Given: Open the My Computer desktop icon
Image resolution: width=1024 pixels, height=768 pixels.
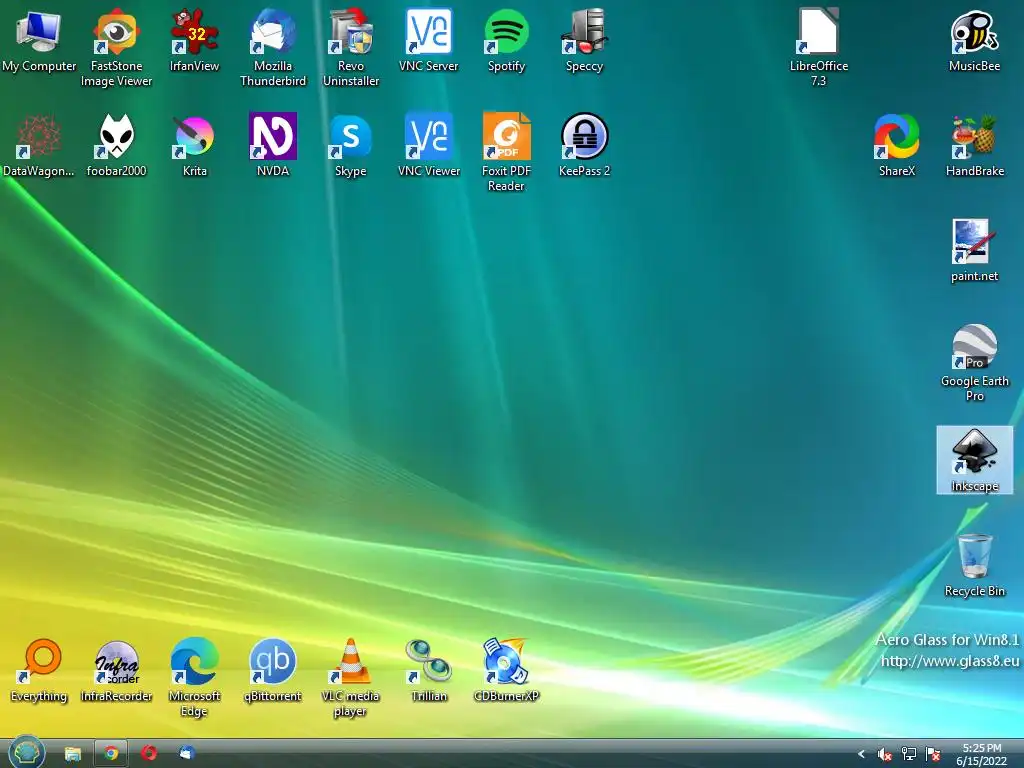Looking at the screenshot, I should pos(39,40).
